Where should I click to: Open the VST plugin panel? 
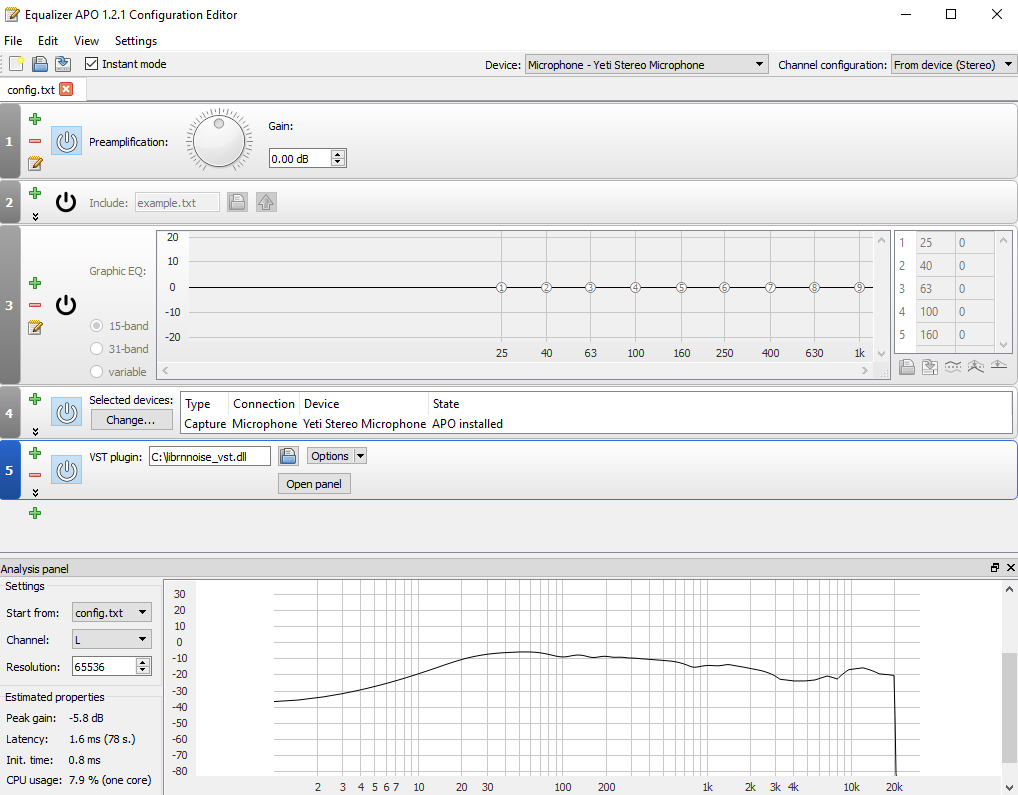(x=314, y=483)
